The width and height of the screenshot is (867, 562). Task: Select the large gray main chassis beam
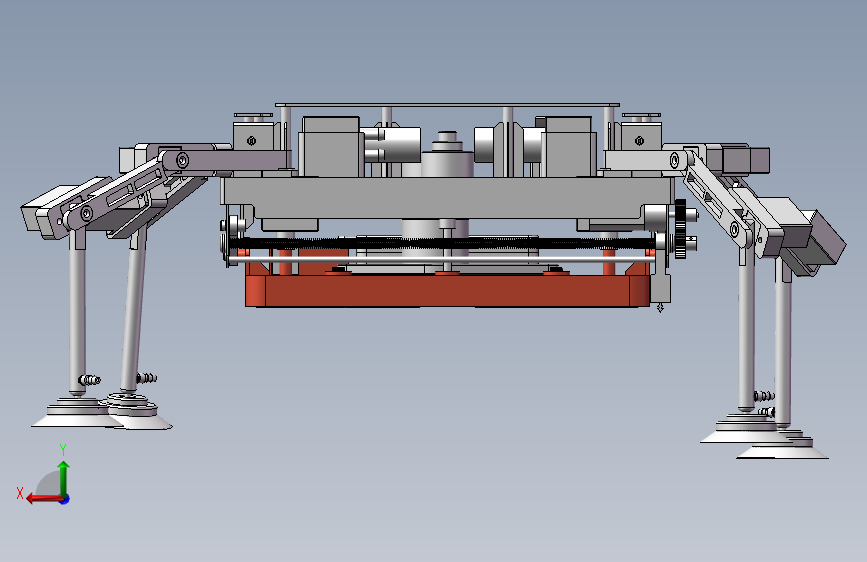448,197
